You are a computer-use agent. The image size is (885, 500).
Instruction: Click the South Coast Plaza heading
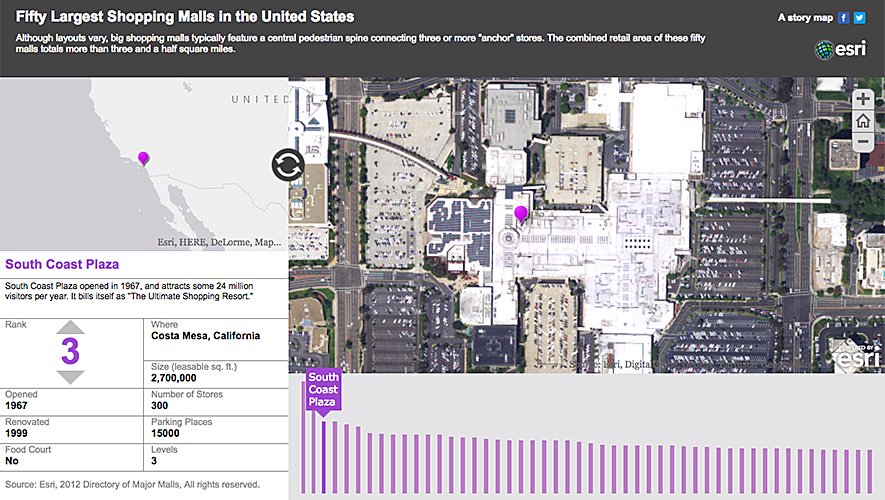[x=62, y=264]
